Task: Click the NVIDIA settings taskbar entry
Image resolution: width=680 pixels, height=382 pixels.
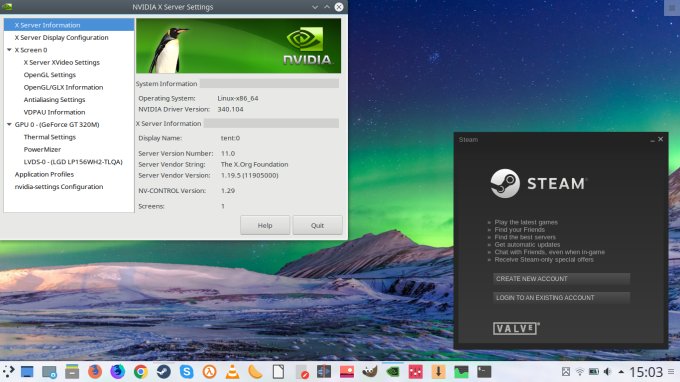Action: coord(393,372)
